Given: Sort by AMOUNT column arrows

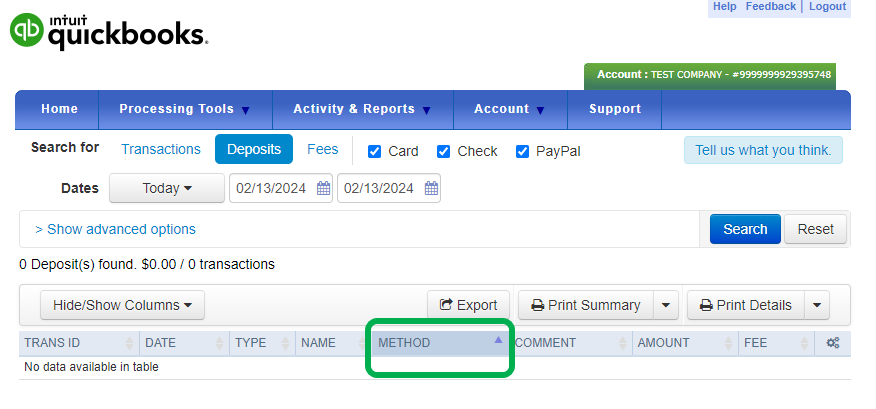Looking at the screenshot, I should [729, 343].
